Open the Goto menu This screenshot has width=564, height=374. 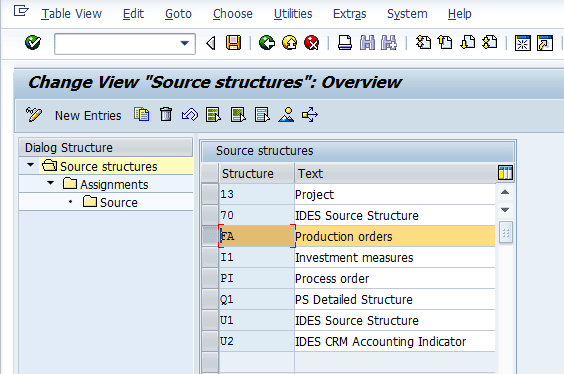[178, 14]
